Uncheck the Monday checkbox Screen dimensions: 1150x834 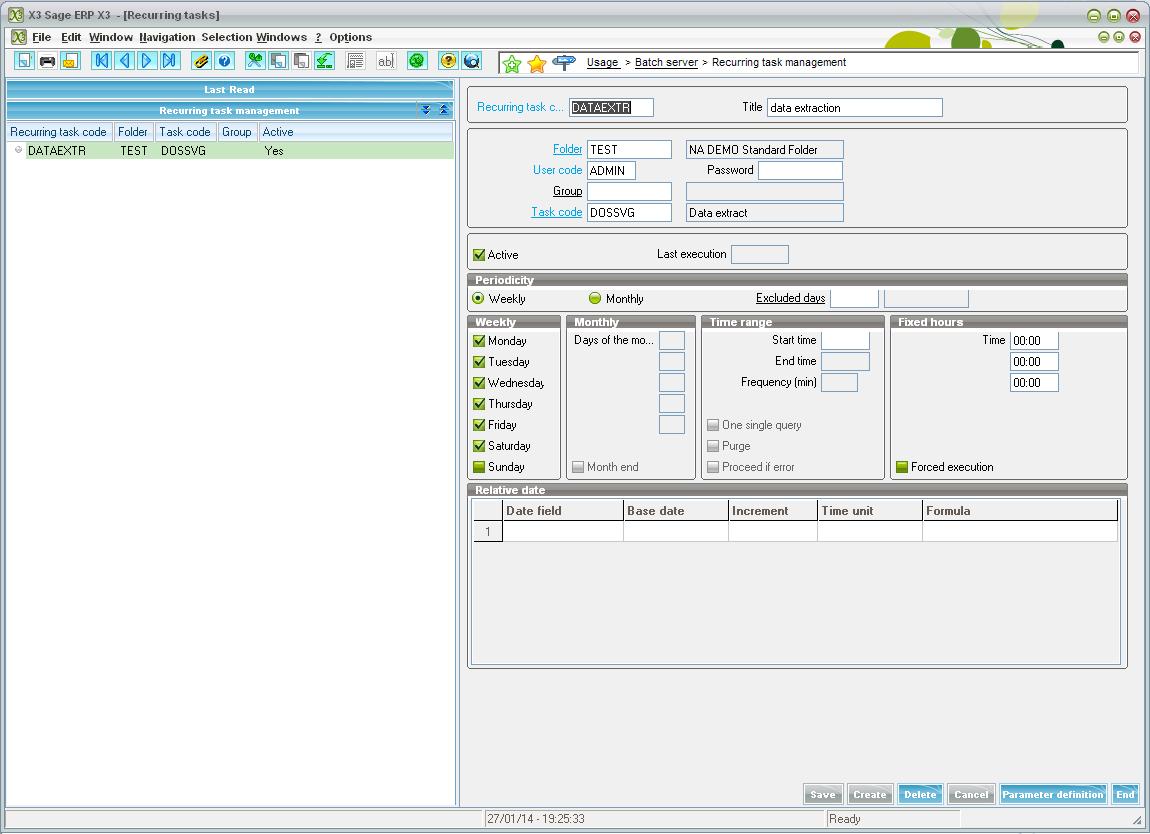(479, 340)
